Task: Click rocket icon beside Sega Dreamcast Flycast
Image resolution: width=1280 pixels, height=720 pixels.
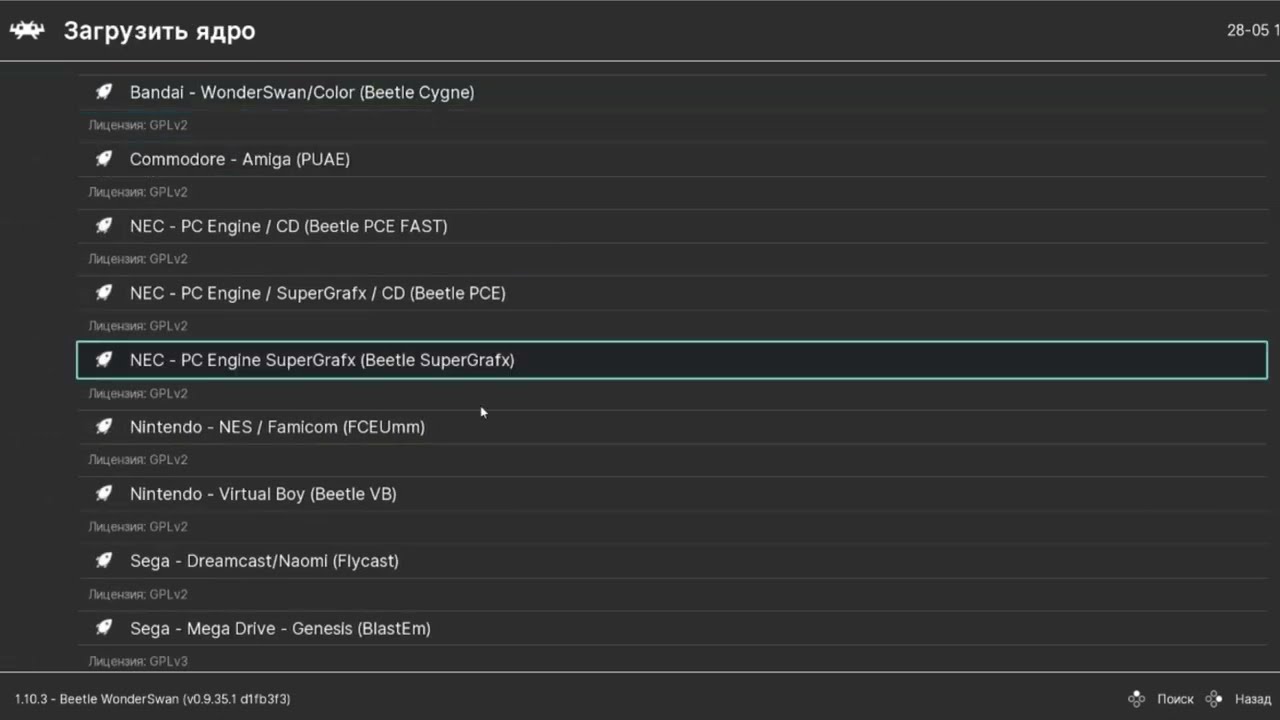Action: tap(104, 561)
